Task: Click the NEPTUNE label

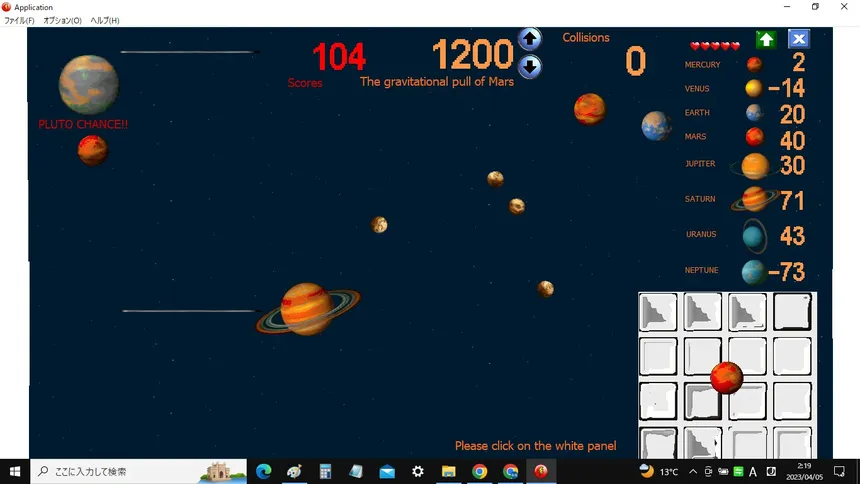Action: (701, 270)
